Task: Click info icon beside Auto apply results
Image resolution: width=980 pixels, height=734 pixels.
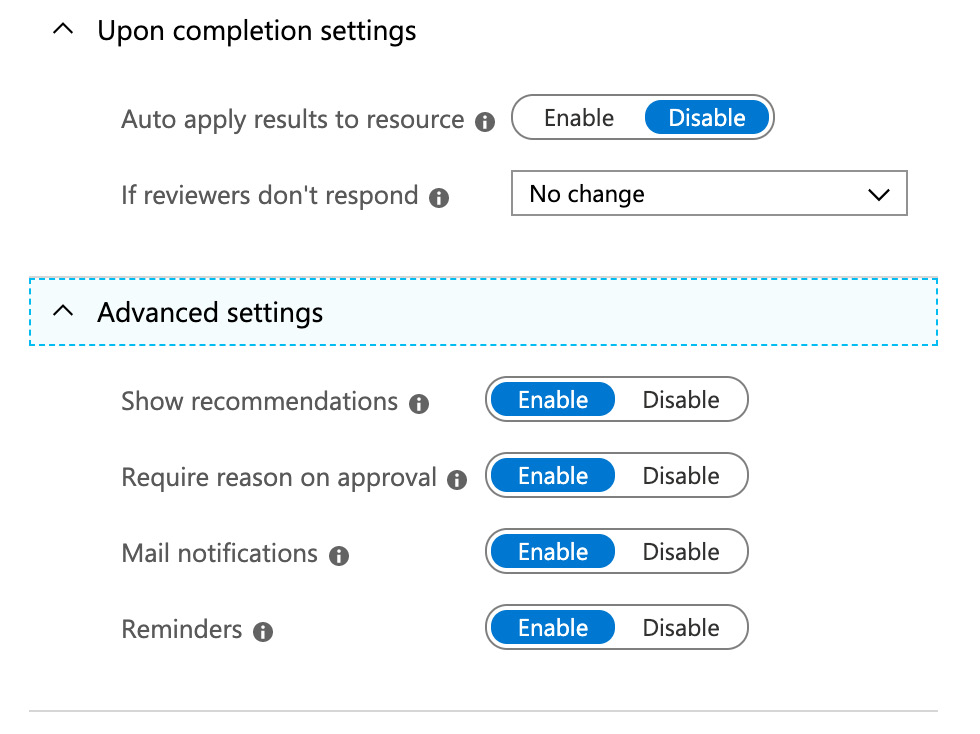Action: (485, 122)
